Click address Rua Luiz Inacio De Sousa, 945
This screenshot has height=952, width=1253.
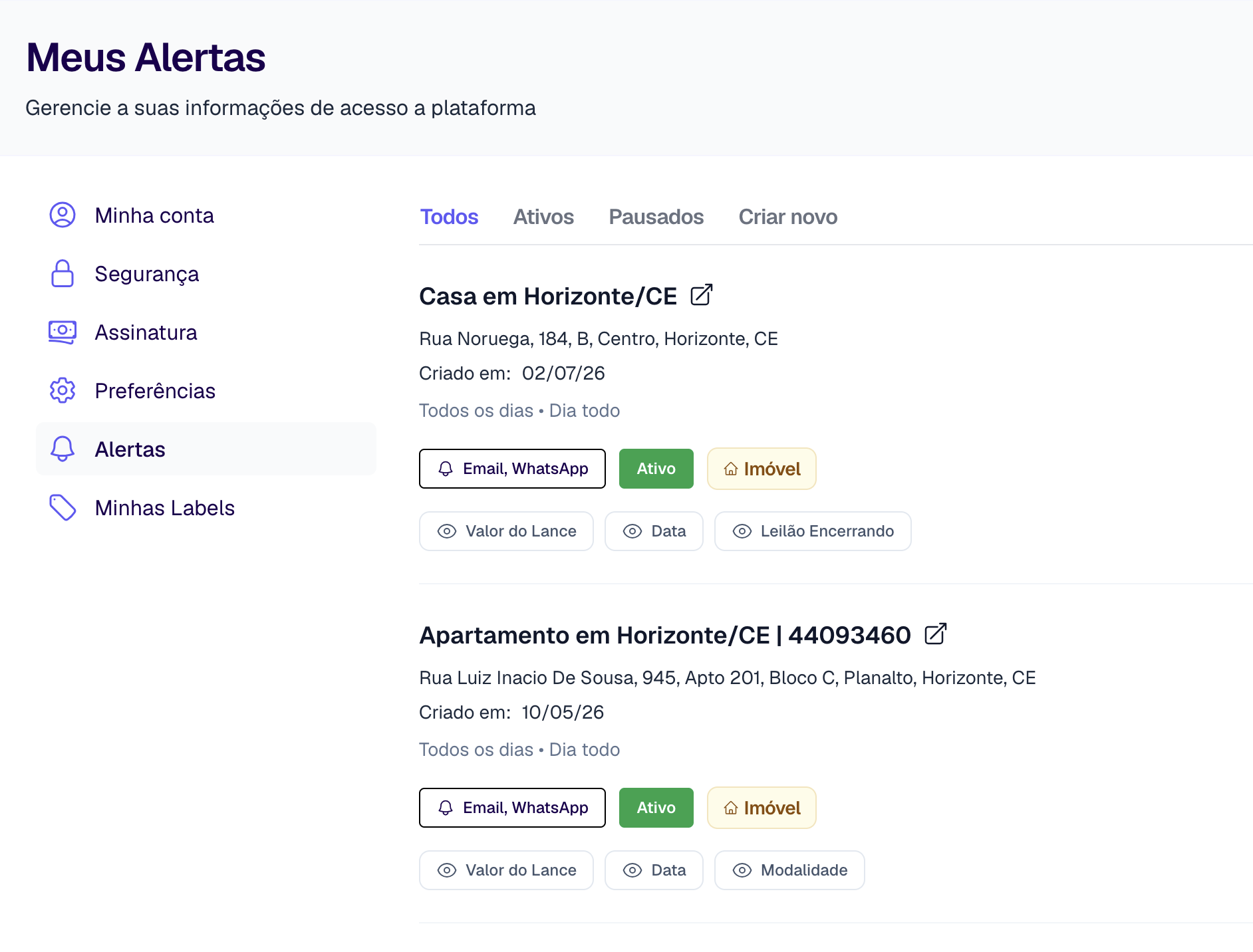click(728, 677)
